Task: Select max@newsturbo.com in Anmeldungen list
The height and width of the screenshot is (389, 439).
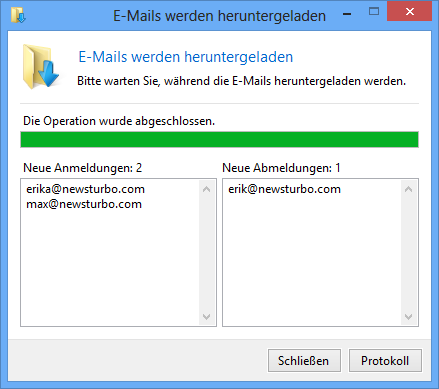Action: click(x=84, y=204)
